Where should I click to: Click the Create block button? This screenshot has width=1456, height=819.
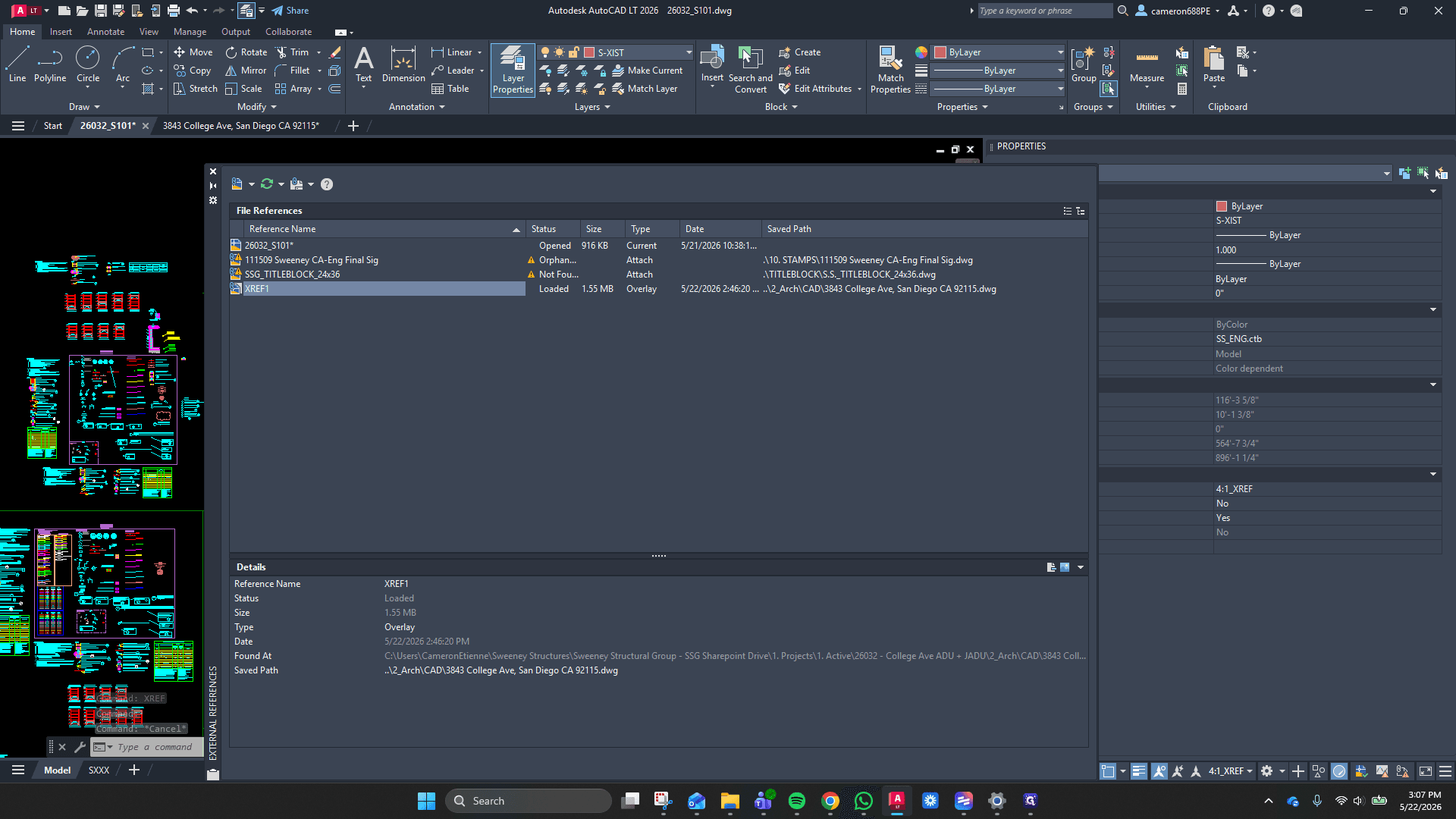799,52
